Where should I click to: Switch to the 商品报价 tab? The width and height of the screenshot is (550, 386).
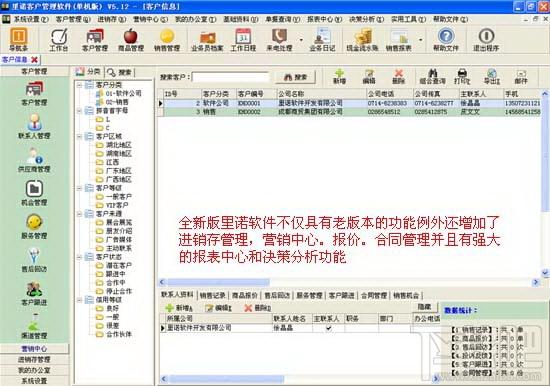[245, 295]
